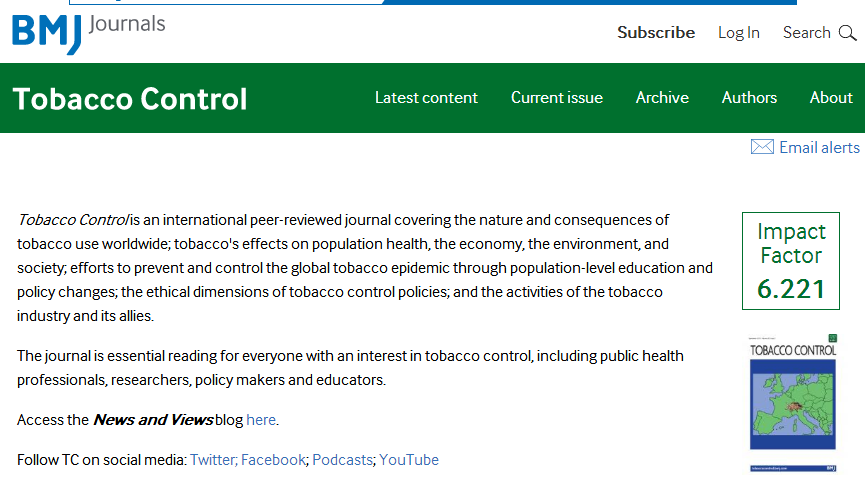Open the Archive menu item

pos(662,98)
